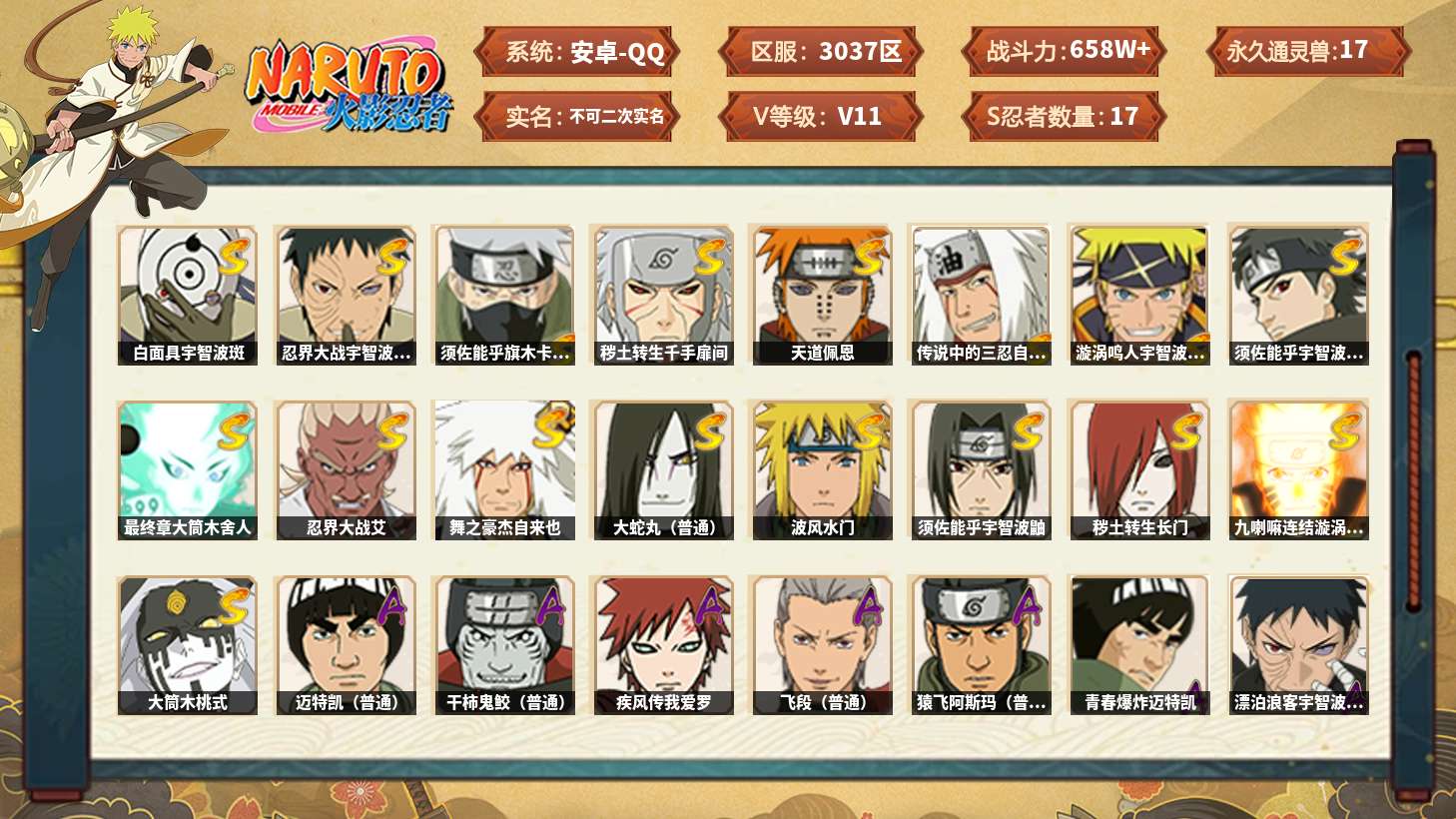This screenshot has height=819, width=1456.
Task: Click the 疾风传我爱罗 ninja portrait
Action: click(x=663, y=645)
